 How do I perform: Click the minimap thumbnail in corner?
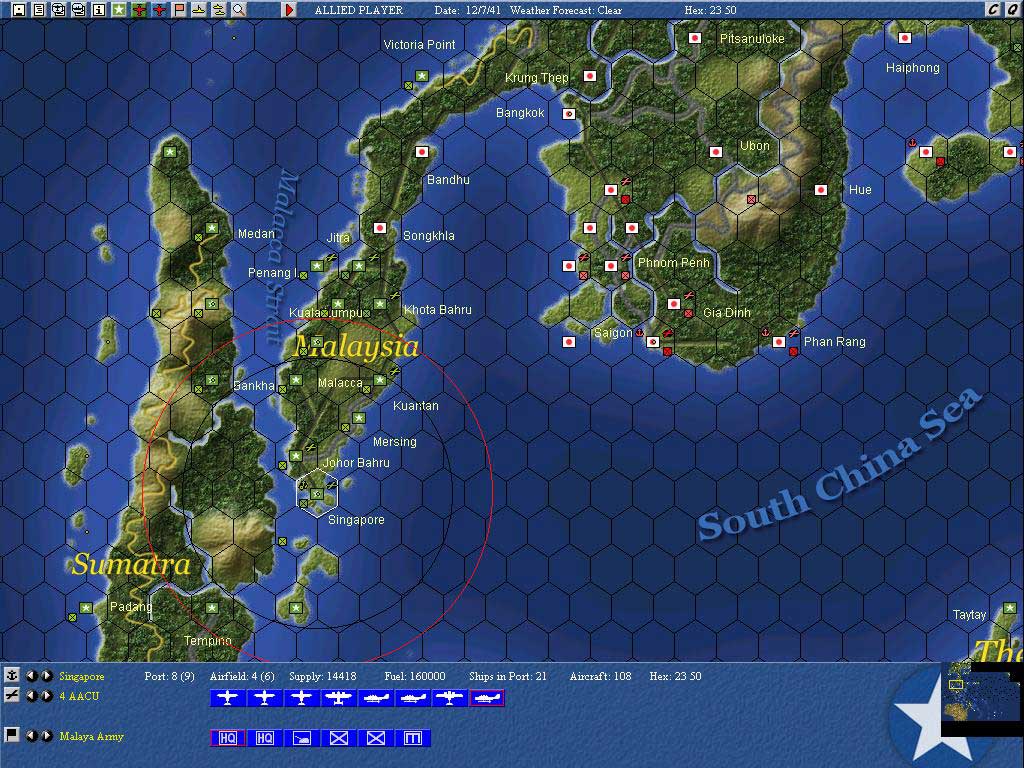982,697
